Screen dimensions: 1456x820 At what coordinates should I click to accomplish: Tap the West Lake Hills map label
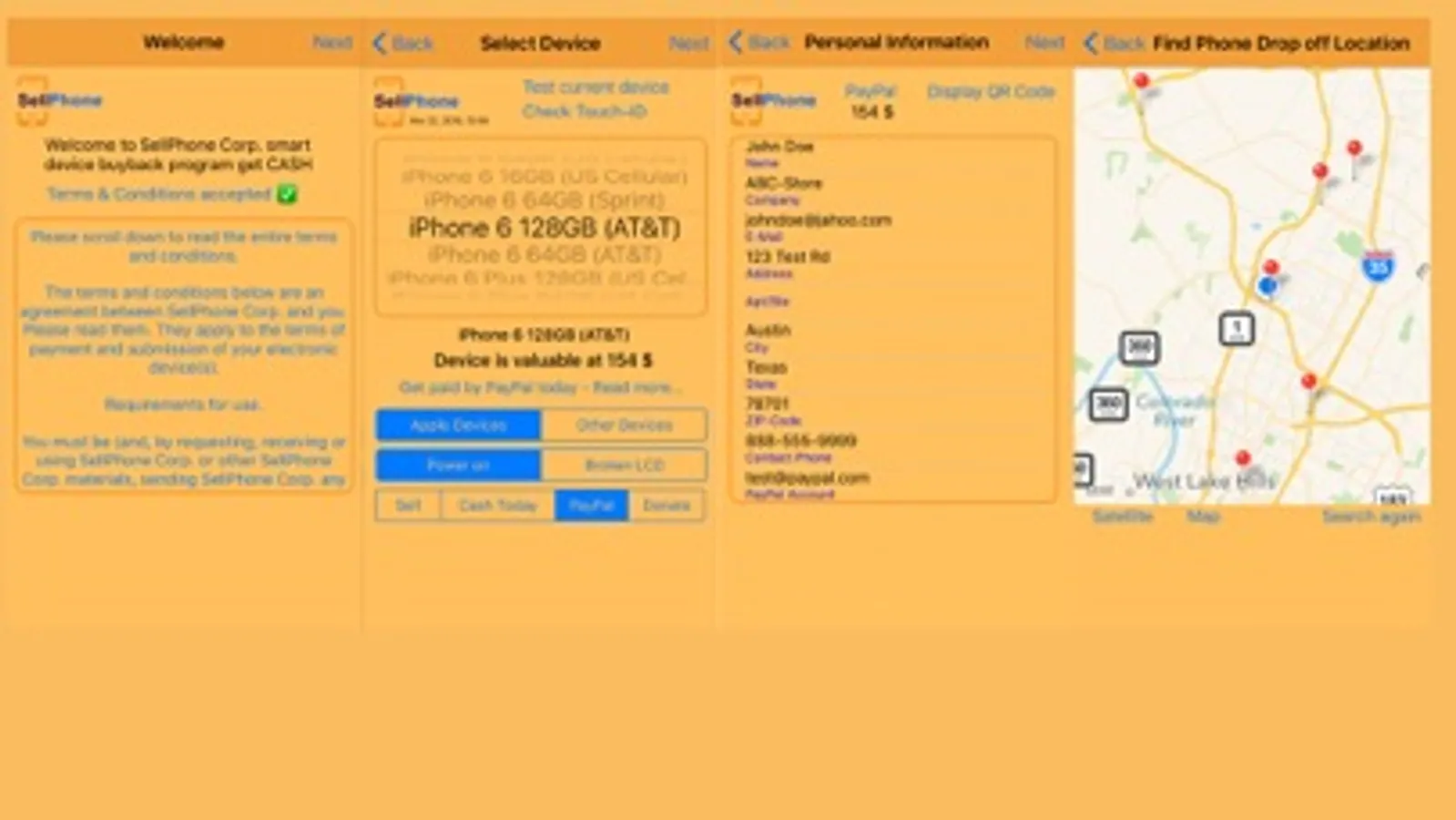[1204, 481]
